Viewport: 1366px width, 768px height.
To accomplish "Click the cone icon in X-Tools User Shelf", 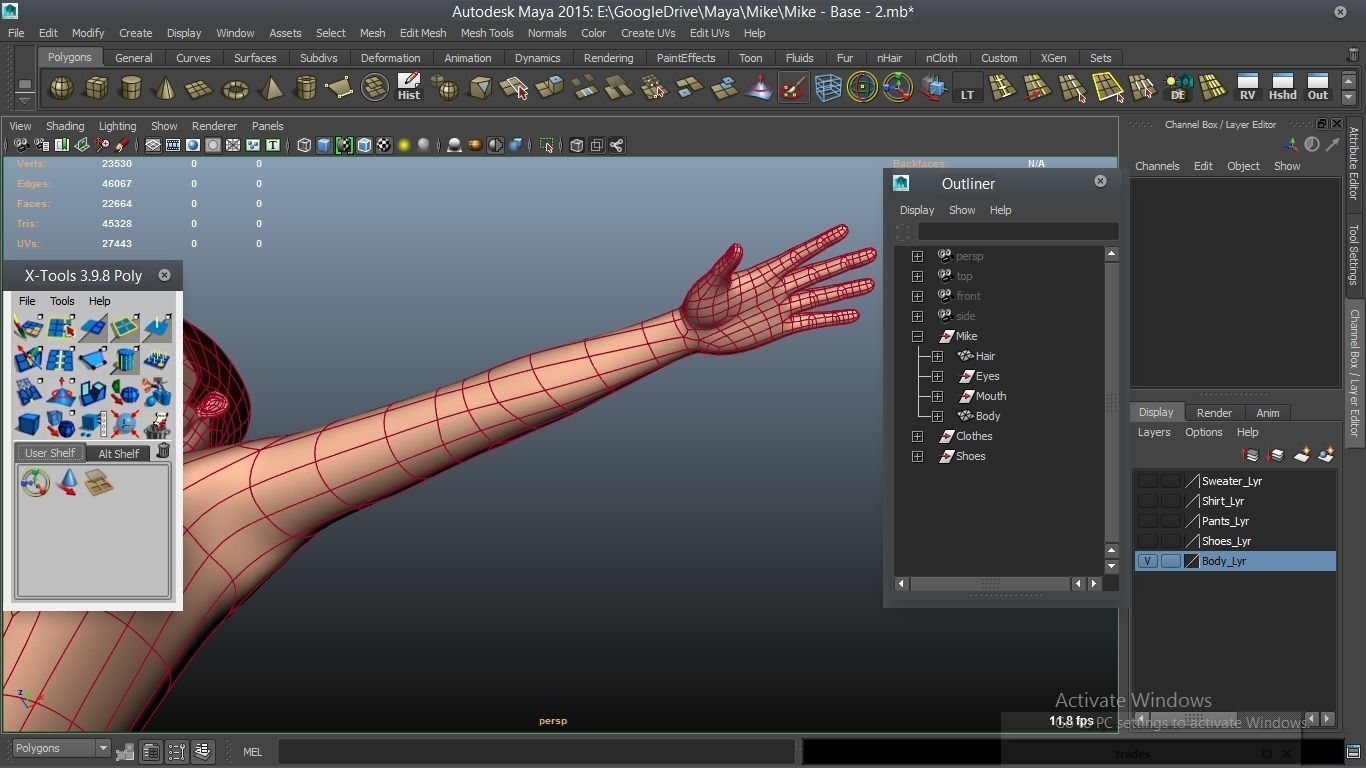I will tap(67, 483).
